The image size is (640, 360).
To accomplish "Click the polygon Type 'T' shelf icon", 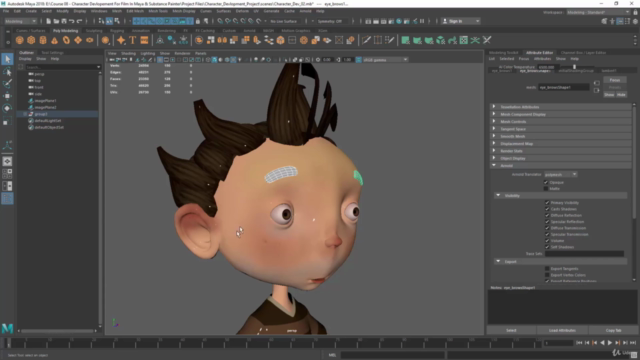I will point(132,40).
